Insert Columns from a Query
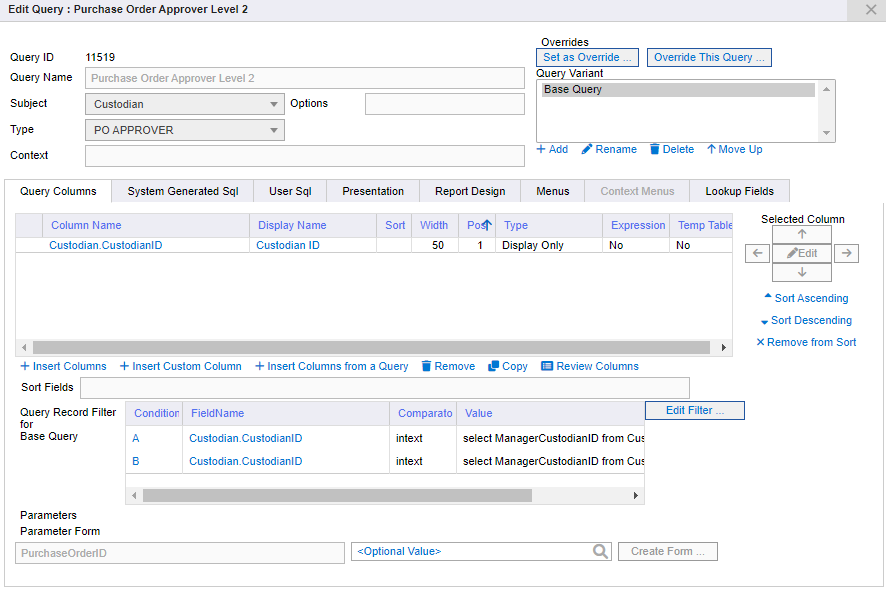This screenshot has width=886, height=592. pos(332,366)
